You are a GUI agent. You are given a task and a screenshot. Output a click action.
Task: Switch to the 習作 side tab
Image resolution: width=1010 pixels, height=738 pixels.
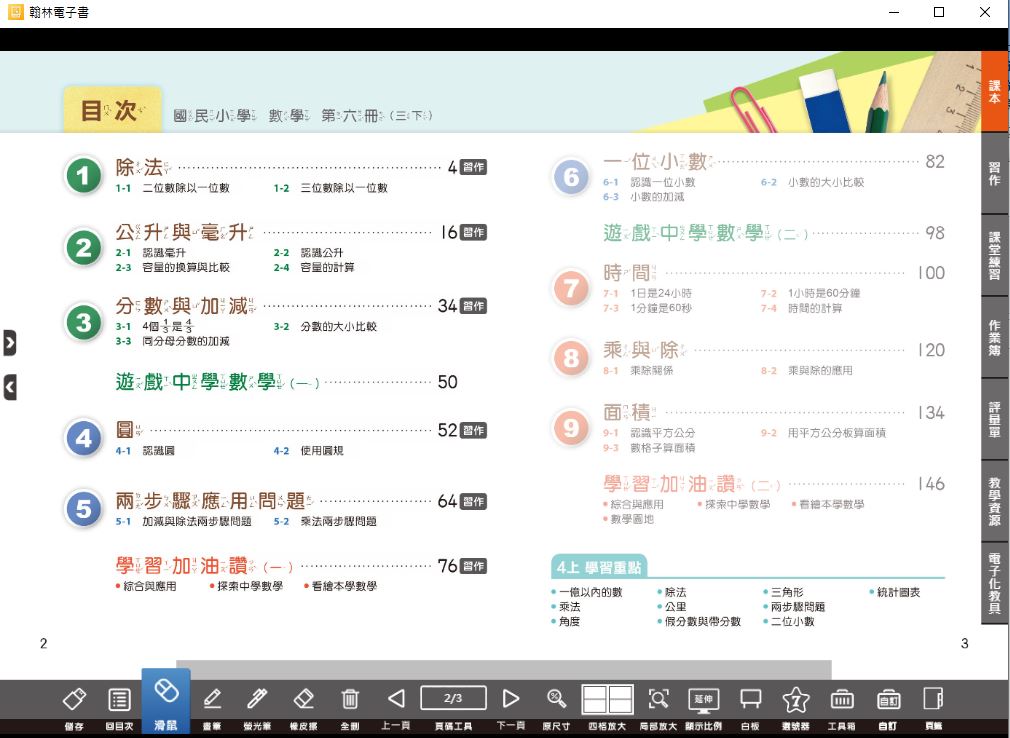(994, 173)
